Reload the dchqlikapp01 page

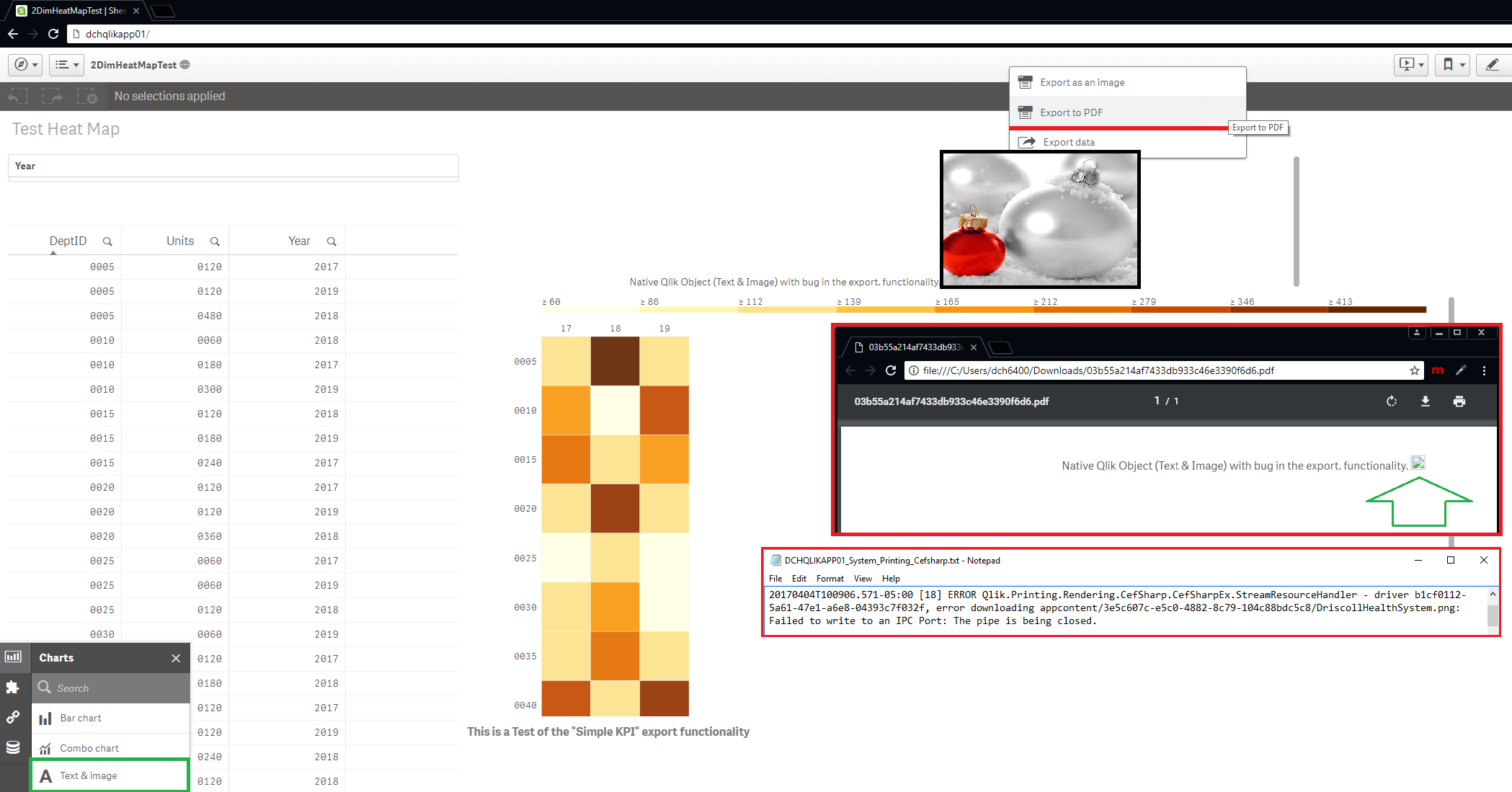click(x=53, y=34)
